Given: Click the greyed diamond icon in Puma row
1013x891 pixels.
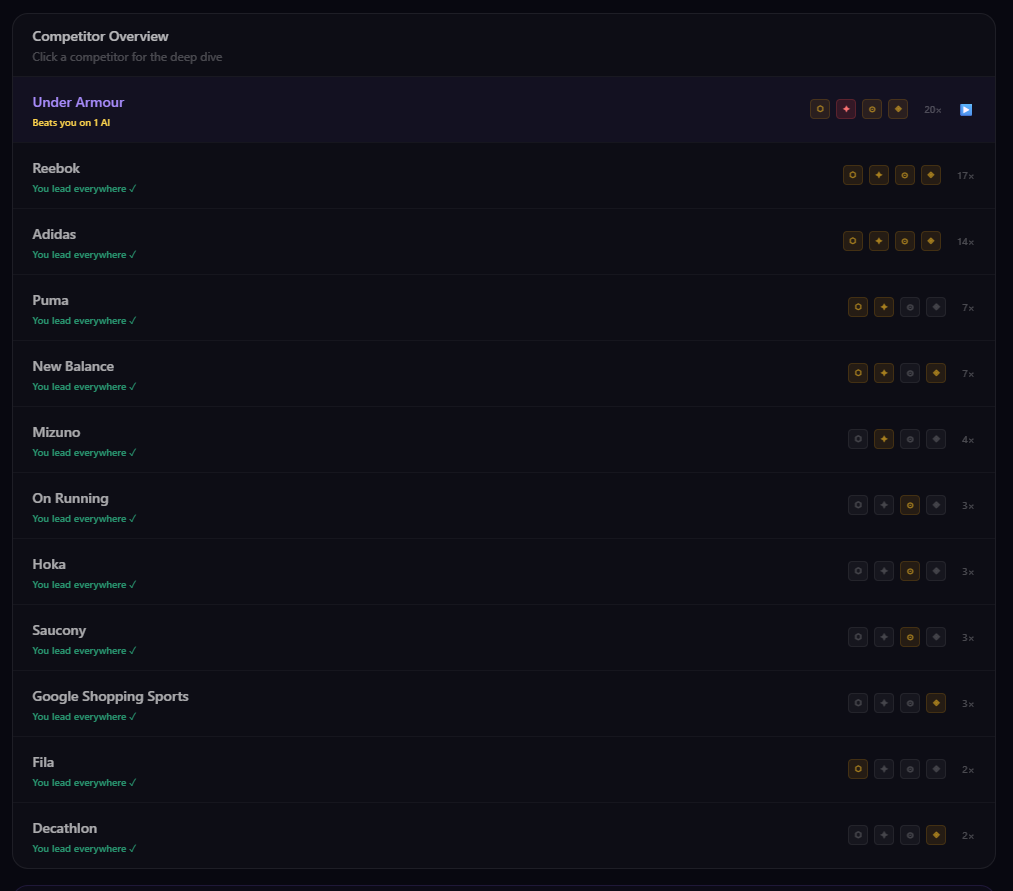Looking at the screenshot, I should [936, 307].
